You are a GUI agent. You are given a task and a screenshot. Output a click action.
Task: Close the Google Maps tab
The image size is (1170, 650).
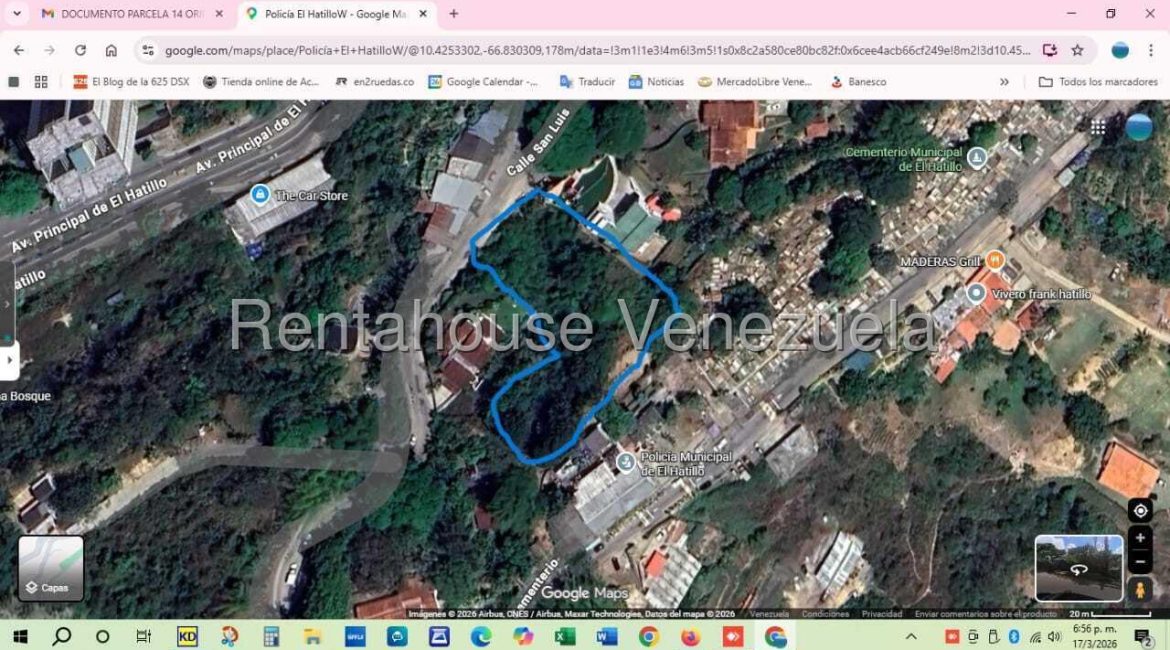pyautogui.click(x=423, y=13)
